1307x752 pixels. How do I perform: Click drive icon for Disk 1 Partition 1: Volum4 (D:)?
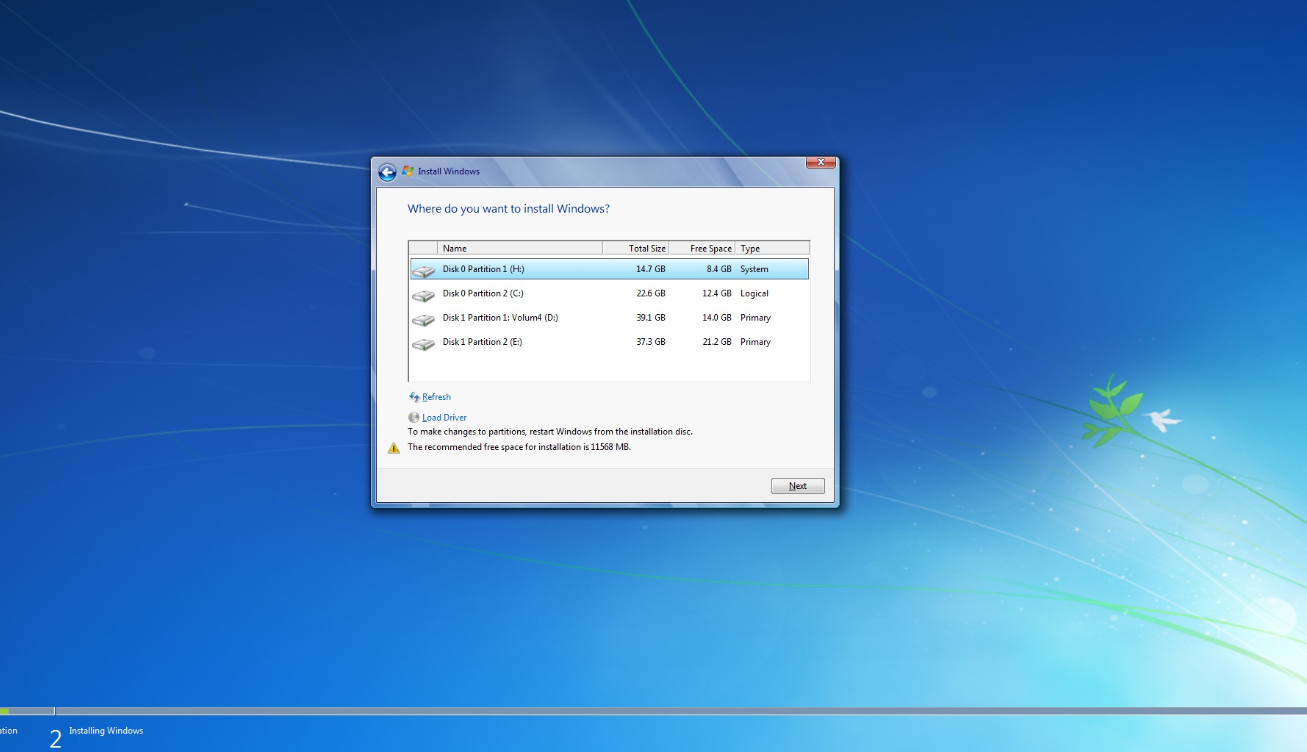point(424,318)
